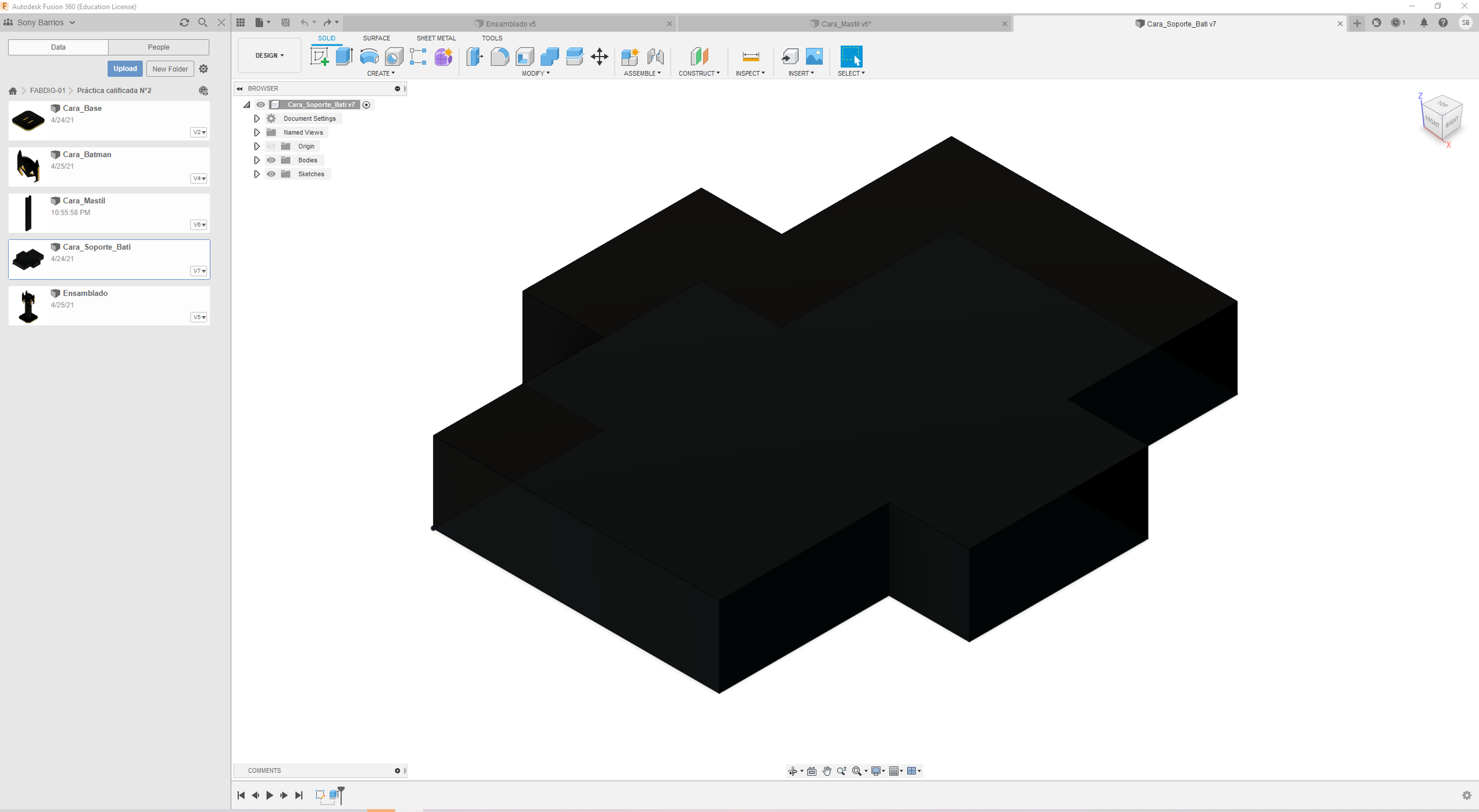Click the New Folder button
1479x812 pixels.
pyautogui.click(x=170, y=69)
